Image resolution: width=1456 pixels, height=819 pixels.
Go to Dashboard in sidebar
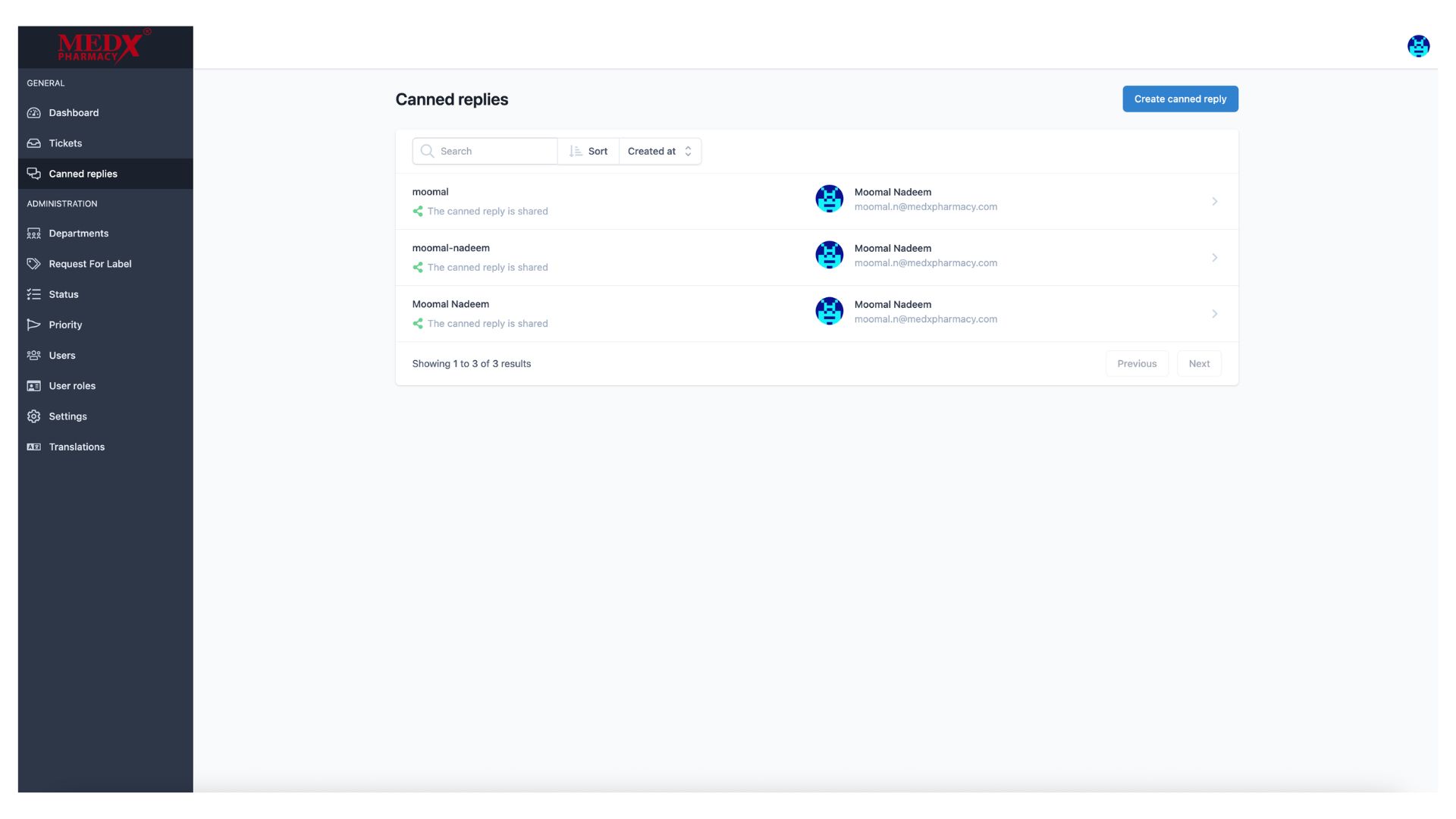tap(105, 113)
